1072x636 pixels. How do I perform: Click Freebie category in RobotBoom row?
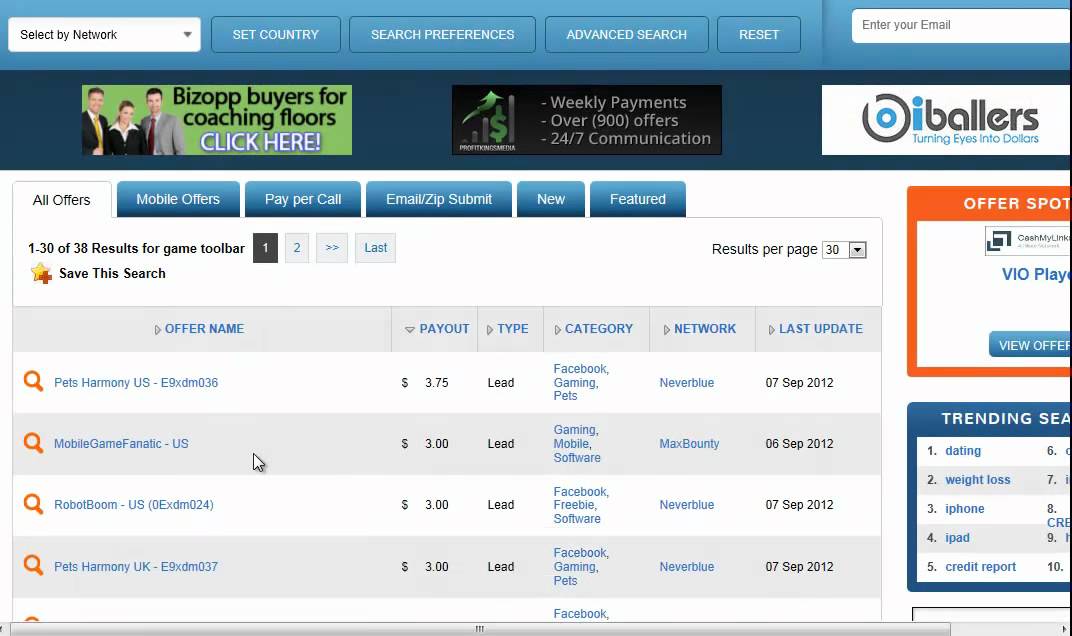(575, 505)
